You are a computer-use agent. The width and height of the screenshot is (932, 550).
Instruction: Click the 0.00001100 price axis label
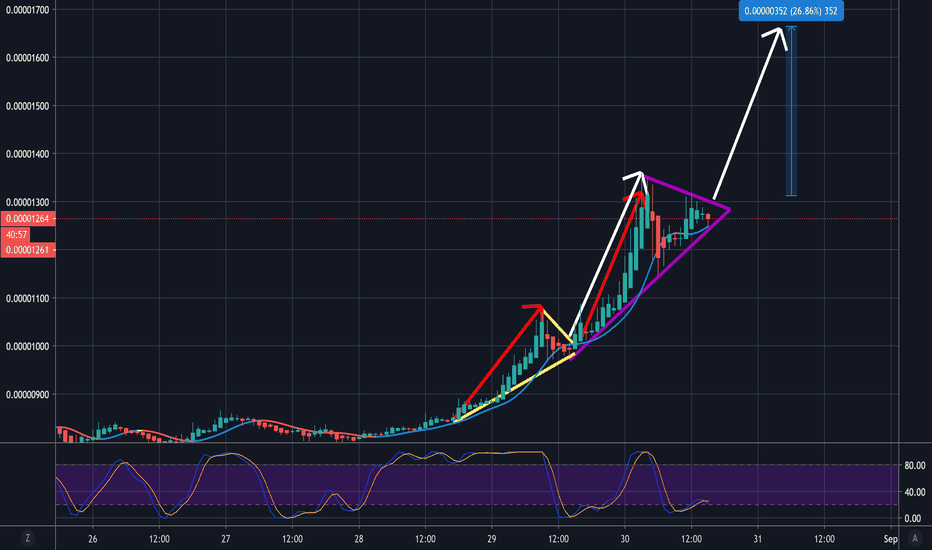coord(27,298)
